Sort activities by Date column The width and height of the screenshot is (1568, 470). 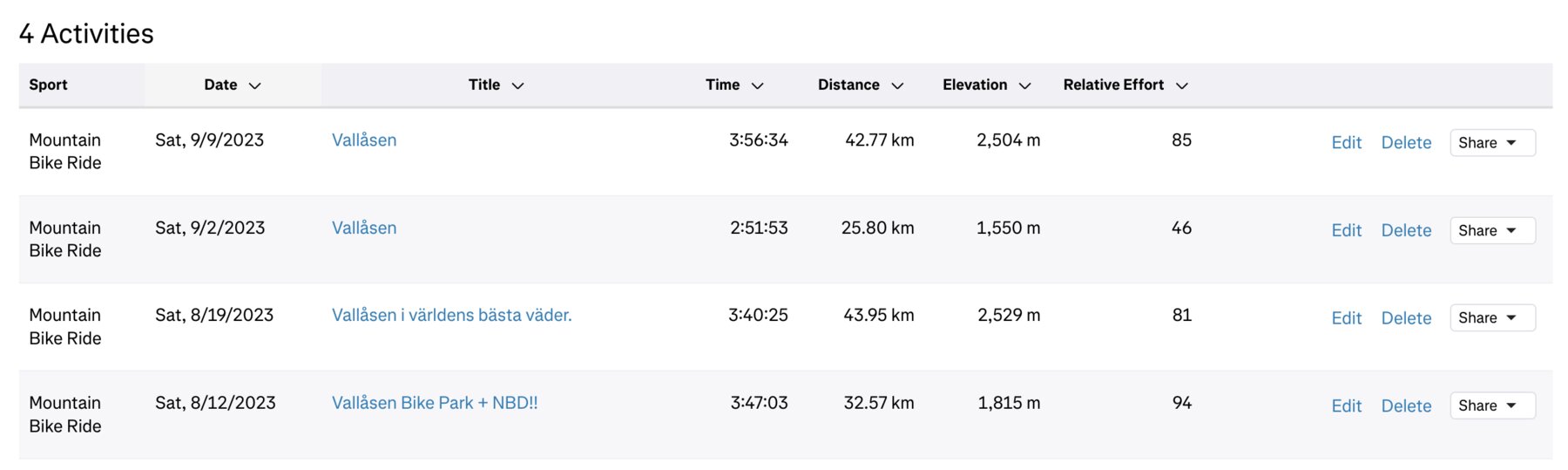tap(232, 85)
